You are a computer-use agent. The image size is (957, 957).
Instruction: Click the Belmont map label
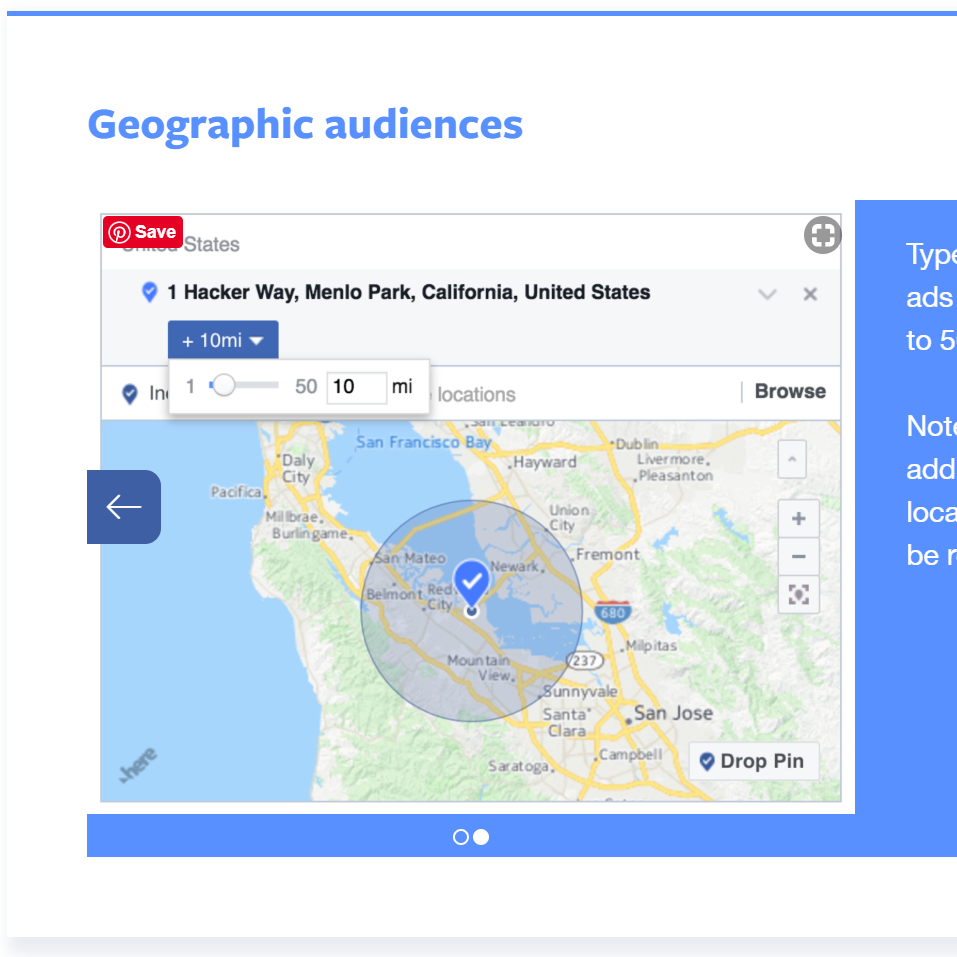tap(394, 594)
